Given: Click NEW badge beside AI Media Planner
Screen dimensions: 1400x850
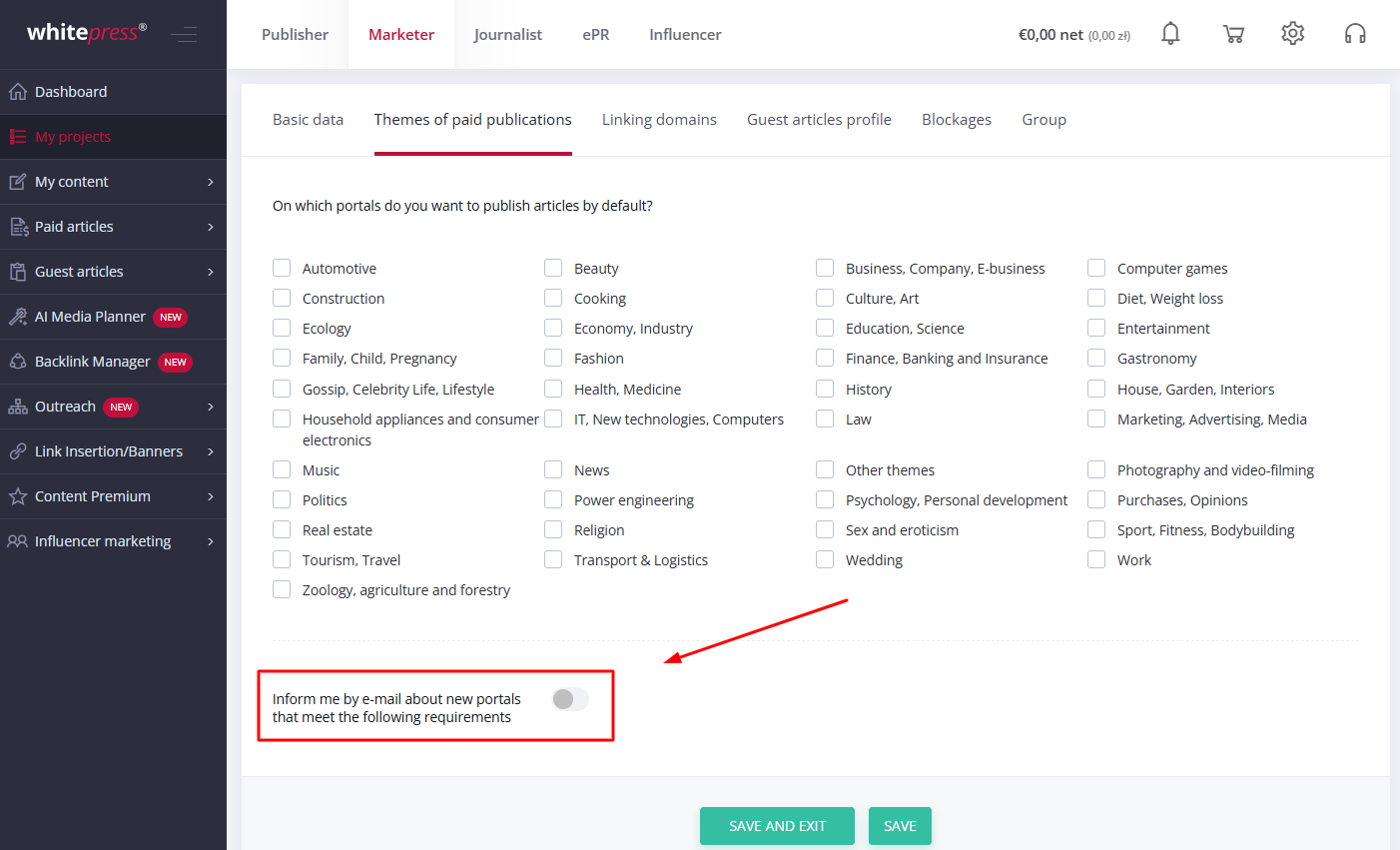Looking at the screenshot, I should click(171, 318).
